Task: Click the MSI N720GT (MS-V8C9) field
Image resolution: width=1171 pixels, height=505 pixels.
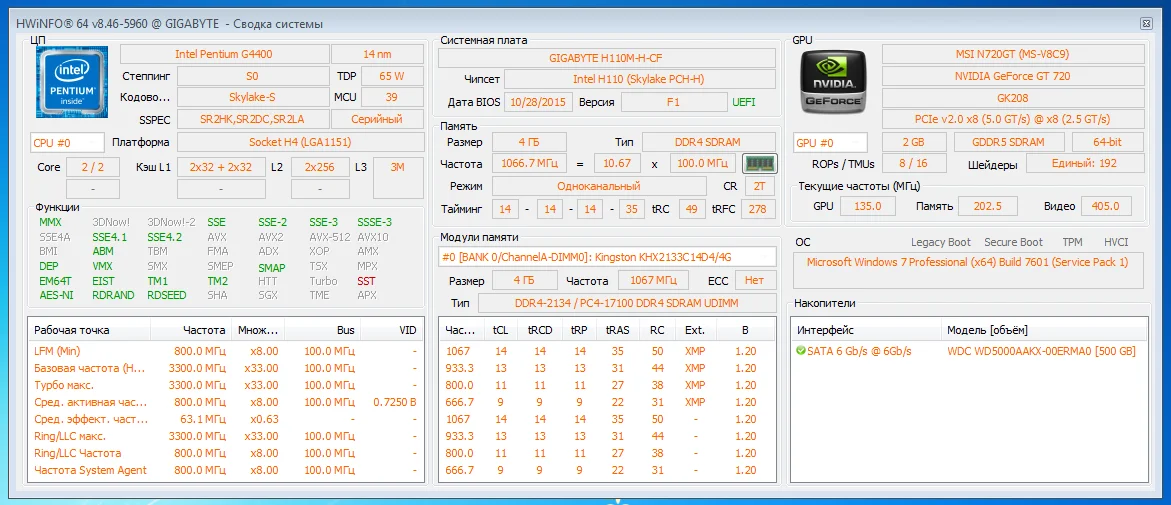Action: [x=1013, y=55]
